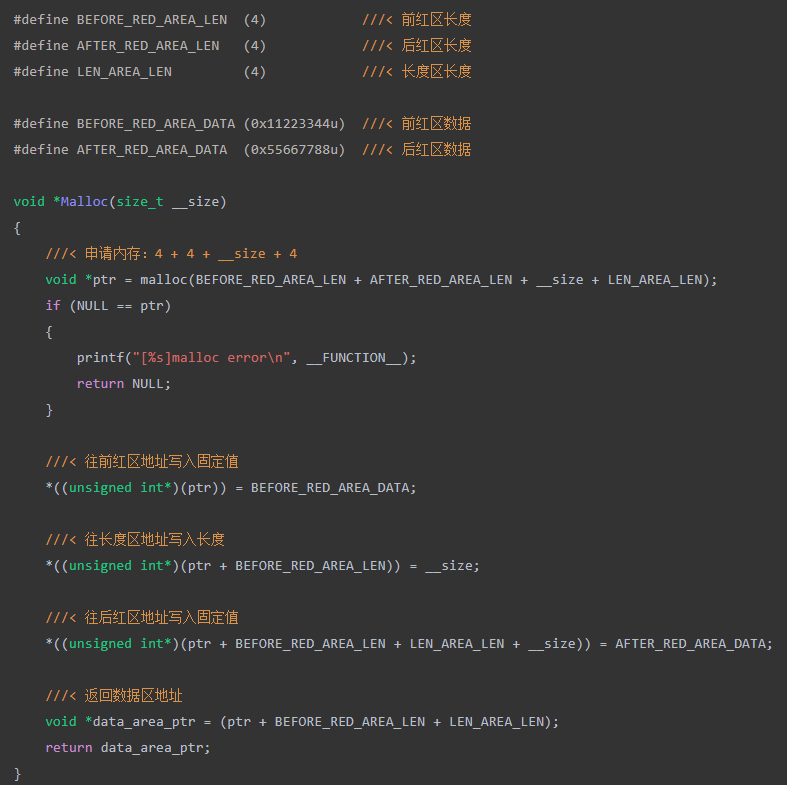Click the BEFORE_RED_AREA_LEN macro name in its #define line

[152, 20]
